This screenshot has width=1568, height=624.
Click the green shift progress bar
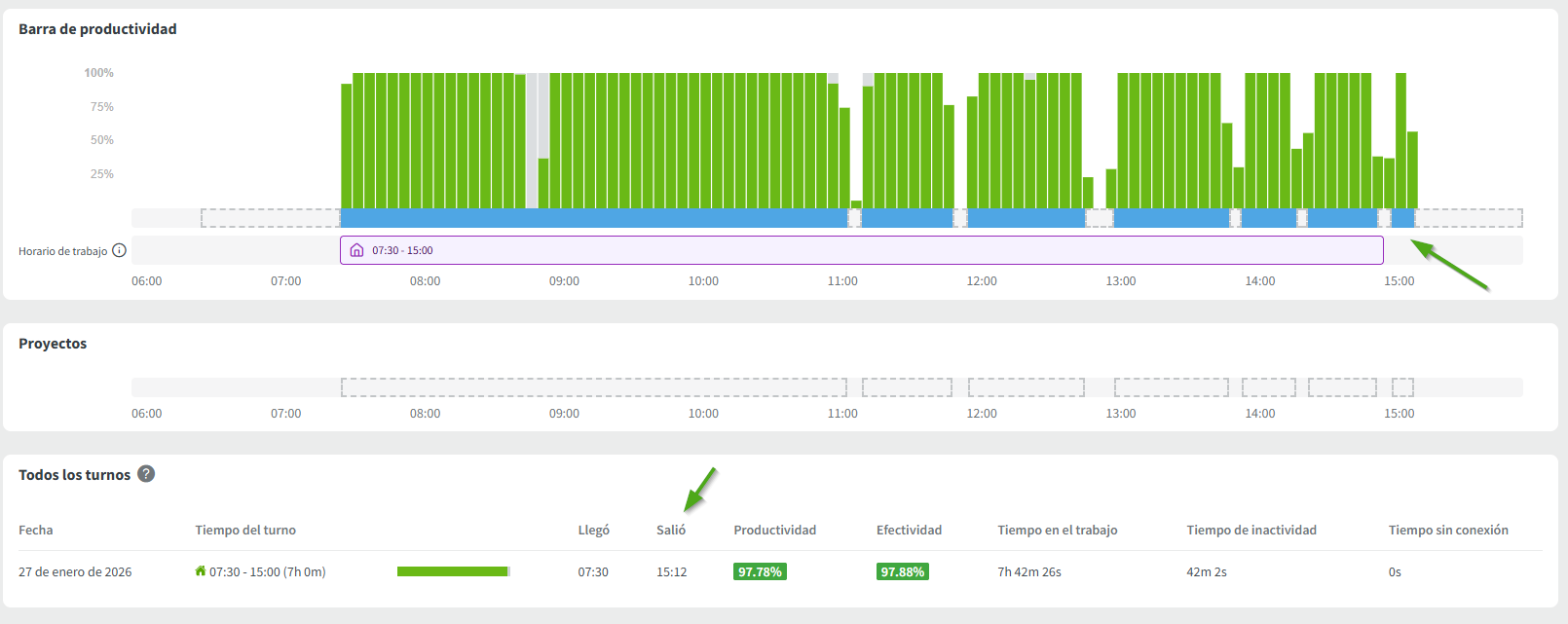pos(453,571)
